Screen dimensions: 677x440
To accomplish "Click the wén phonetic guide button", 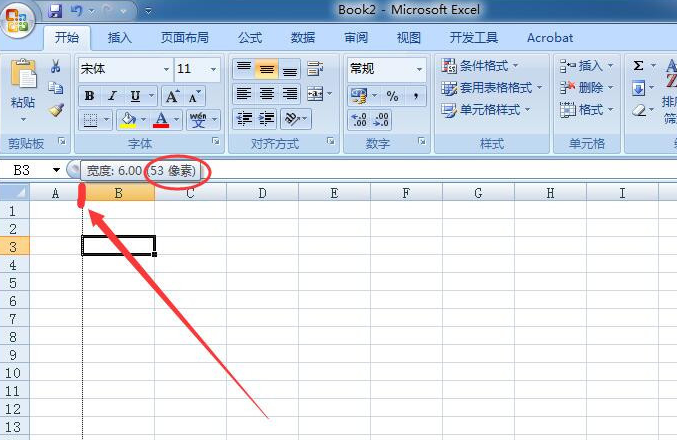I will pos(198,120).
